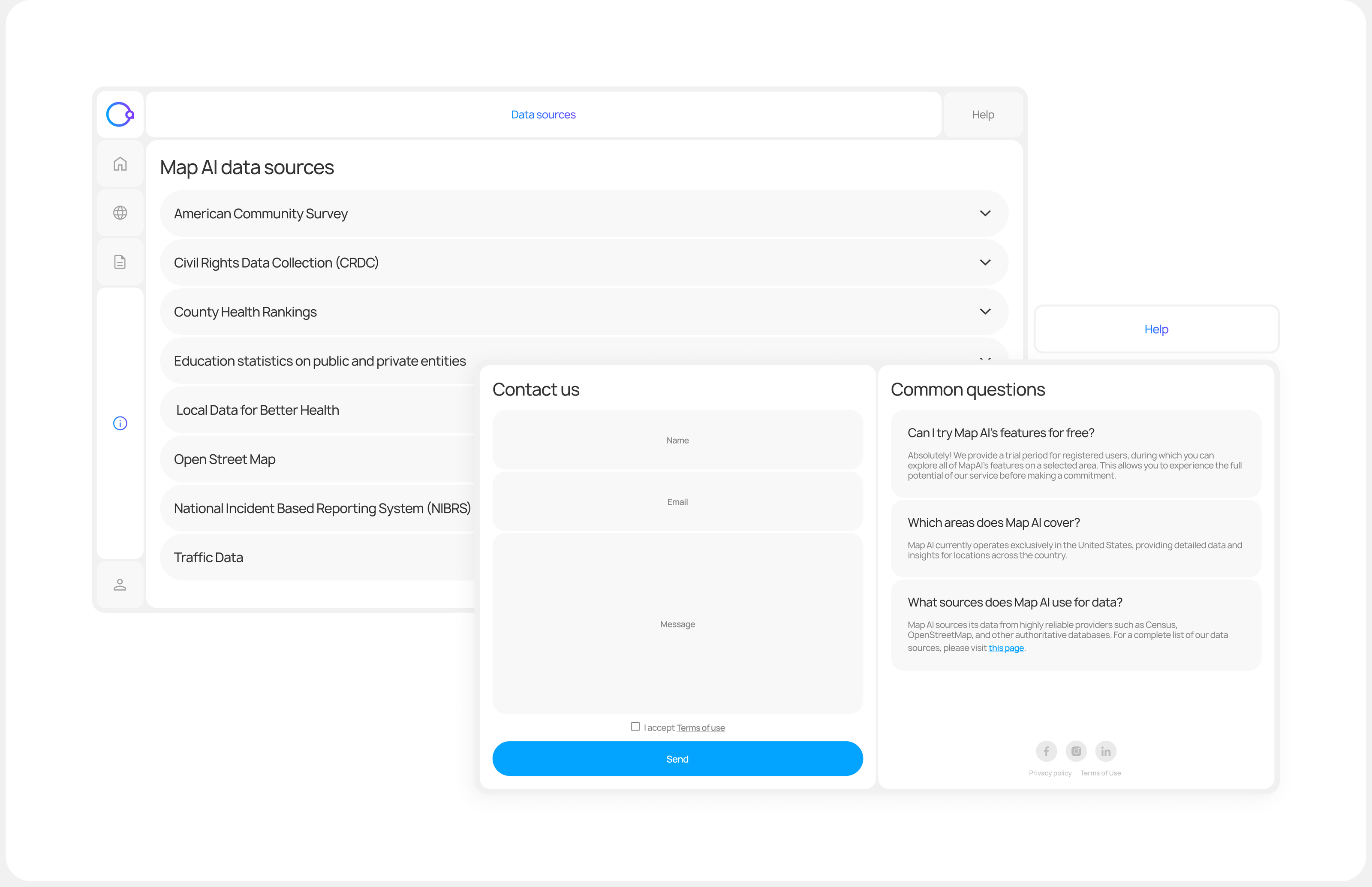Click the blue info sidebar icon
Screen dimensions: 1372x887
pos(120,423)
